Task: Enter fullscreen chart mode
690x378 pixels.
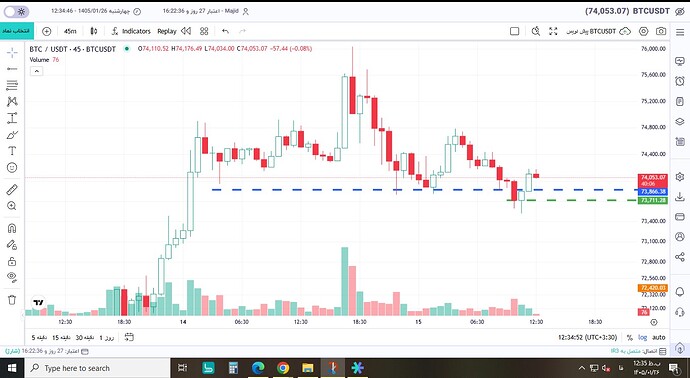Action: [553, 31]
